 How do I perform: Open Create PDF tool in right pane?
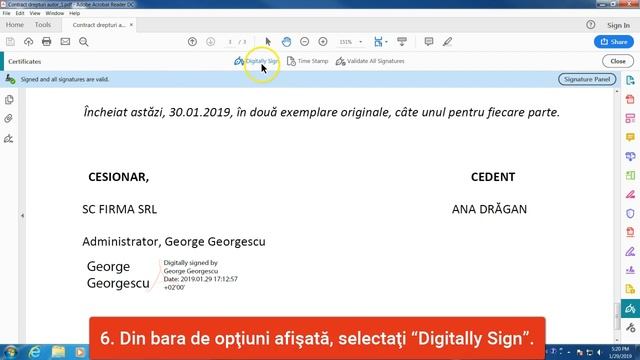[630, 99]
